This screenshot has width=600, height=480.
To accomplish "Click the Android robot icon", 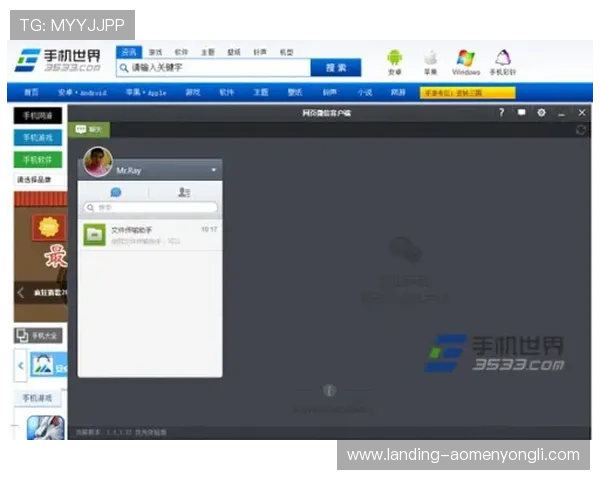I will 394,58.
